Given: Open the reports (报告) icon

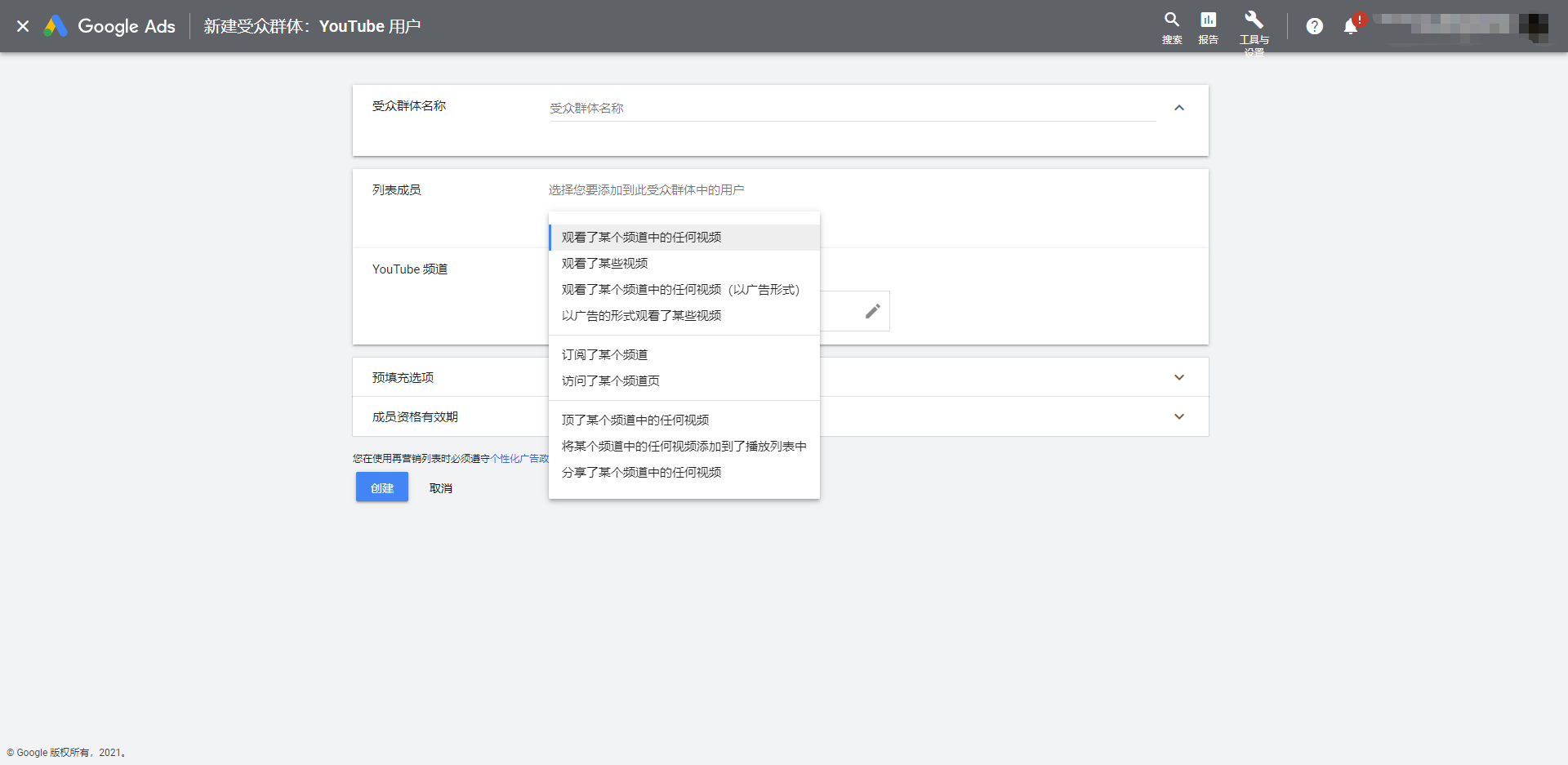Looking at the screenshot, I should [x=1208, y=28].
